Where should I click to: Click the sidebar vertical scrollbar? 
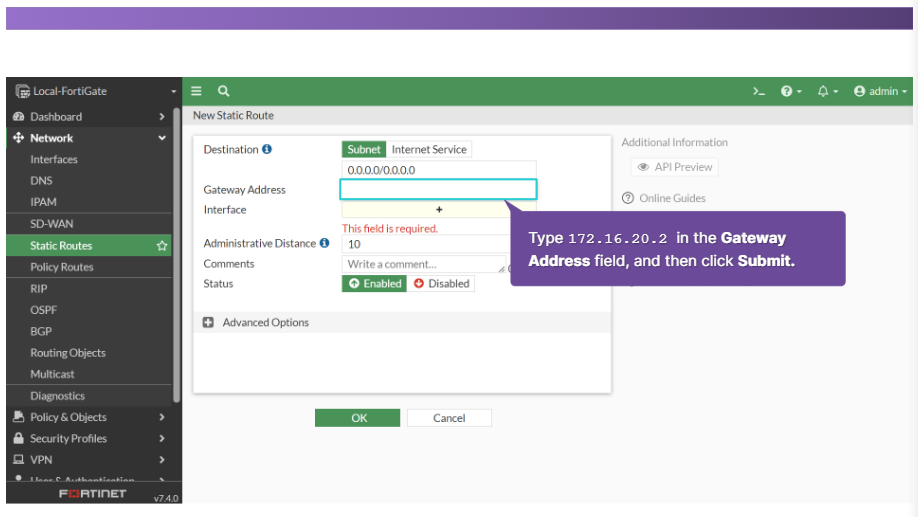tap(176, 255)
